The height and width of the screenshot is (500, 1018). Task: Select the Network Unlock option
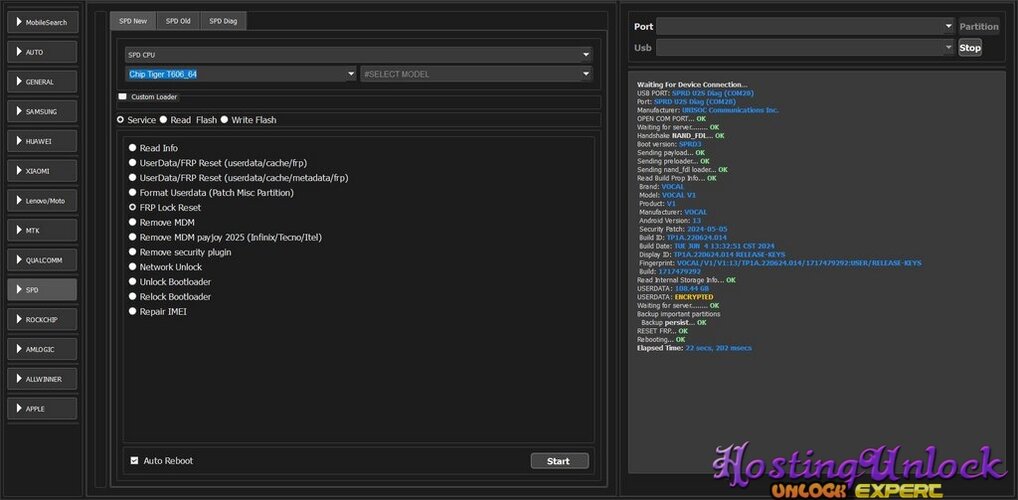[x=133, y=267]
